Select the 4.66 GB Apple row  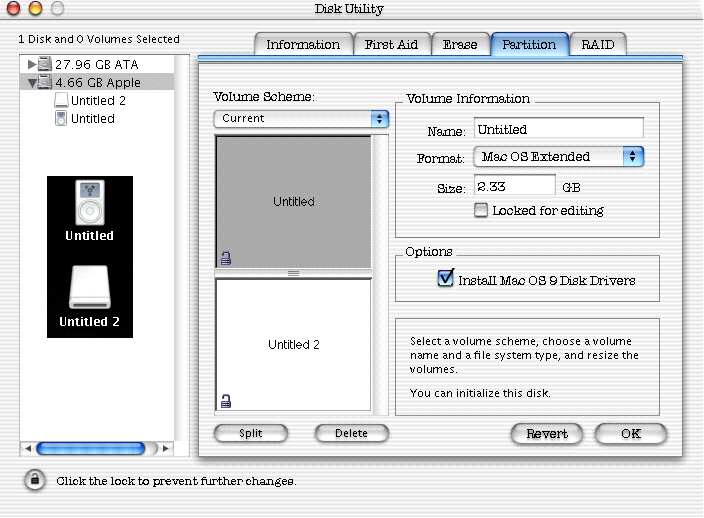(97, 82)
